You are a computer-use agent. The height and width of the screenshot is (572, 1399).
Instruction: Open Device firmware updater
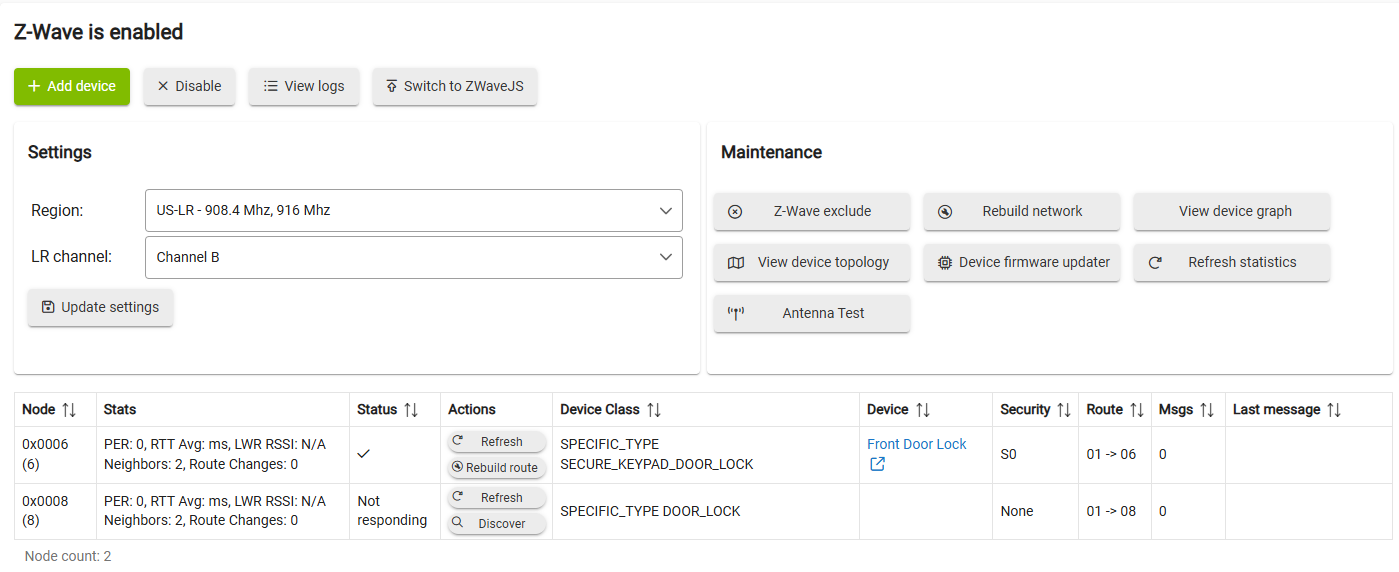click(1022, 262)
